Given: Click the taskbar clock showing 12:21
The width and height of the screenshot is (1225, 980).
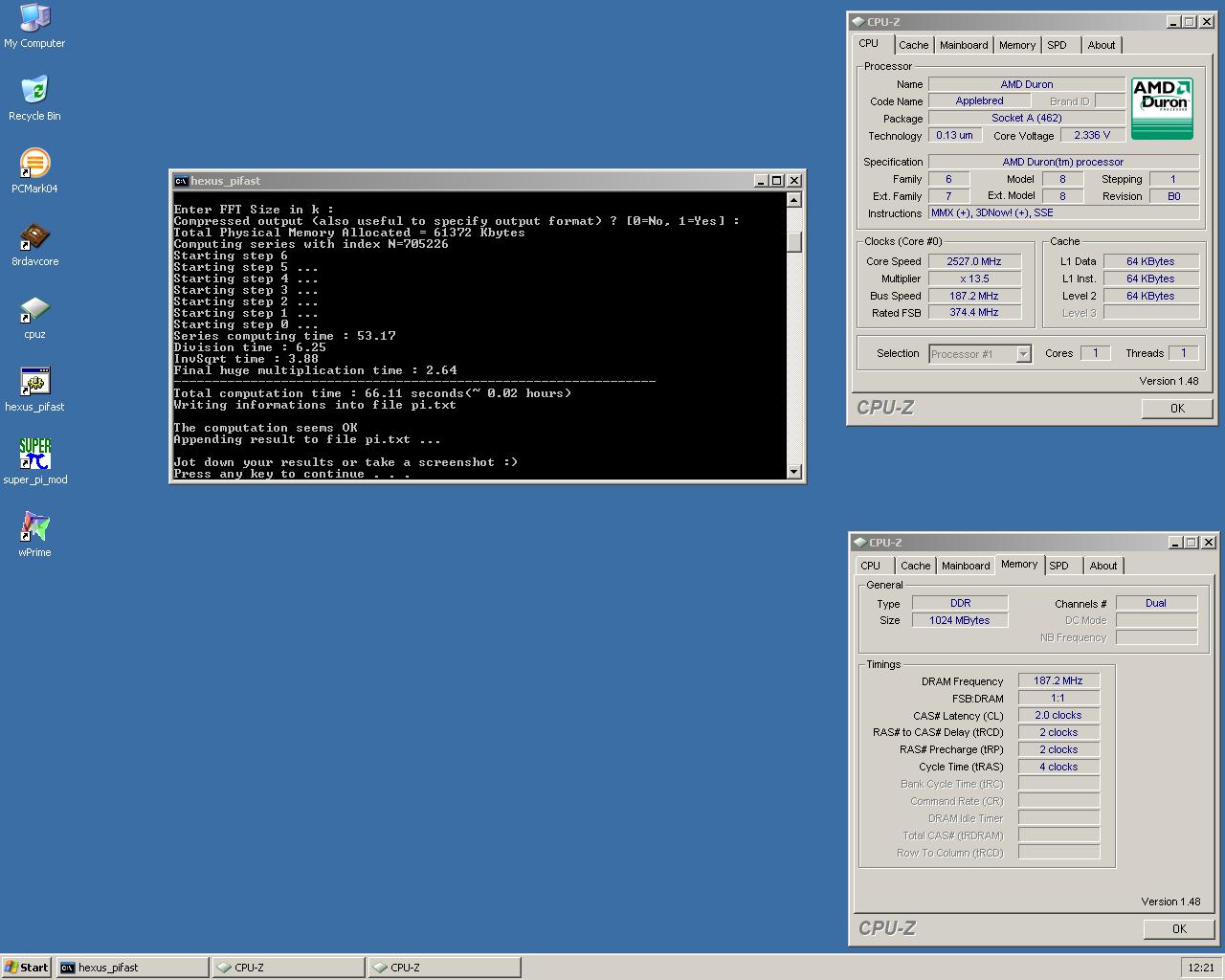Looking at the screenshot, I should pyautogui.click(x=1201, y=968).
